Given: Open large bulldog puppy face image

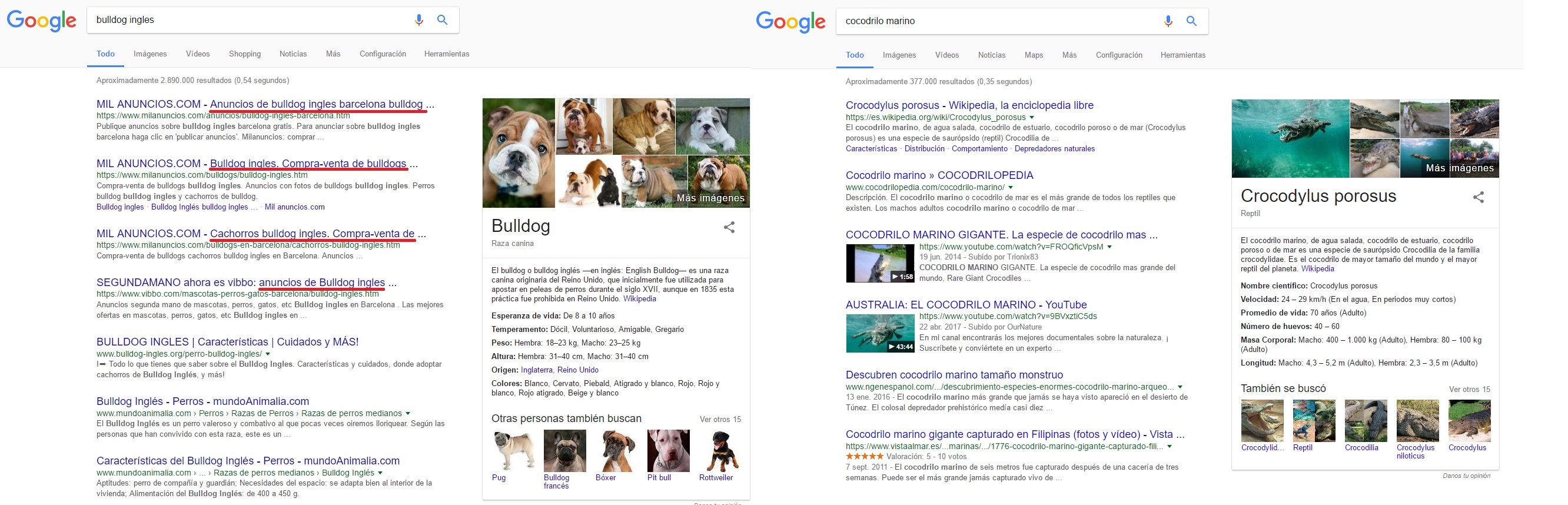Looking at the screenshot, I should tap(519, 152).
